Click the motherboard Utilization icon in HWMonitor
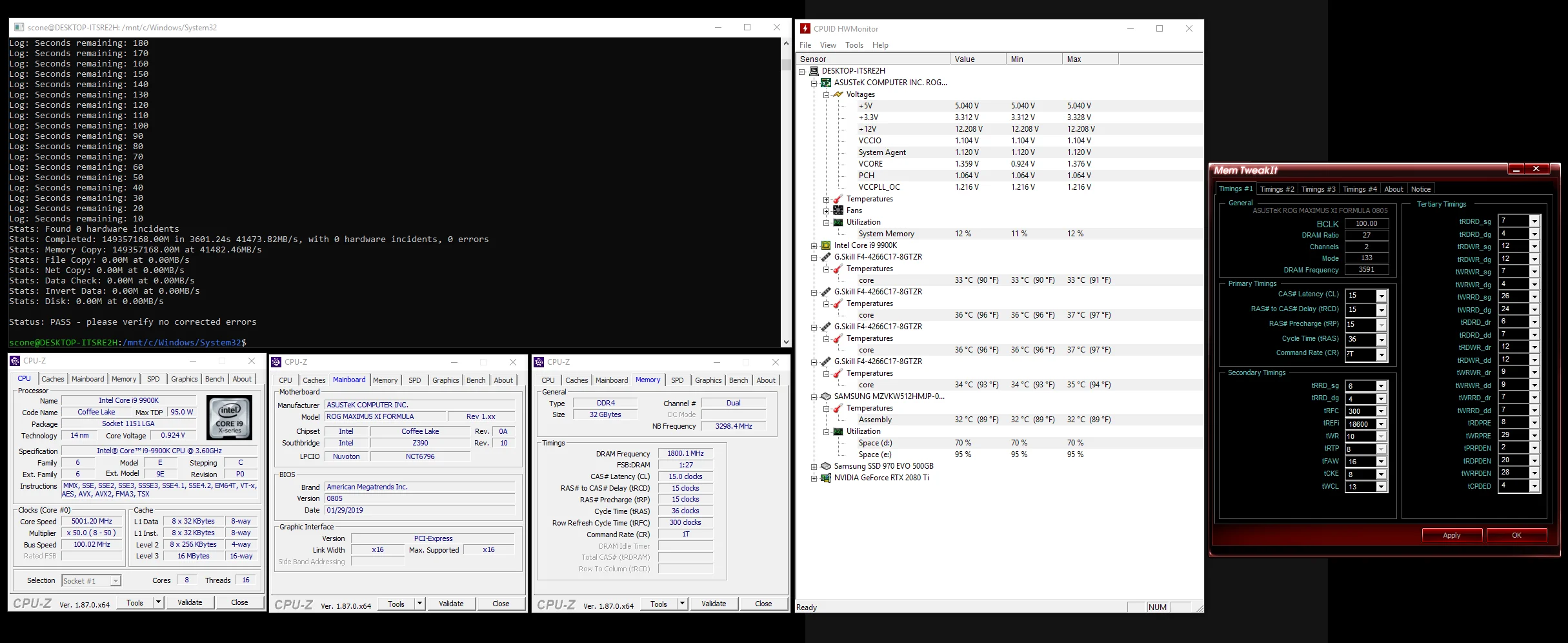This screenshot has height=643, width=1568. (x=838, y=222)
